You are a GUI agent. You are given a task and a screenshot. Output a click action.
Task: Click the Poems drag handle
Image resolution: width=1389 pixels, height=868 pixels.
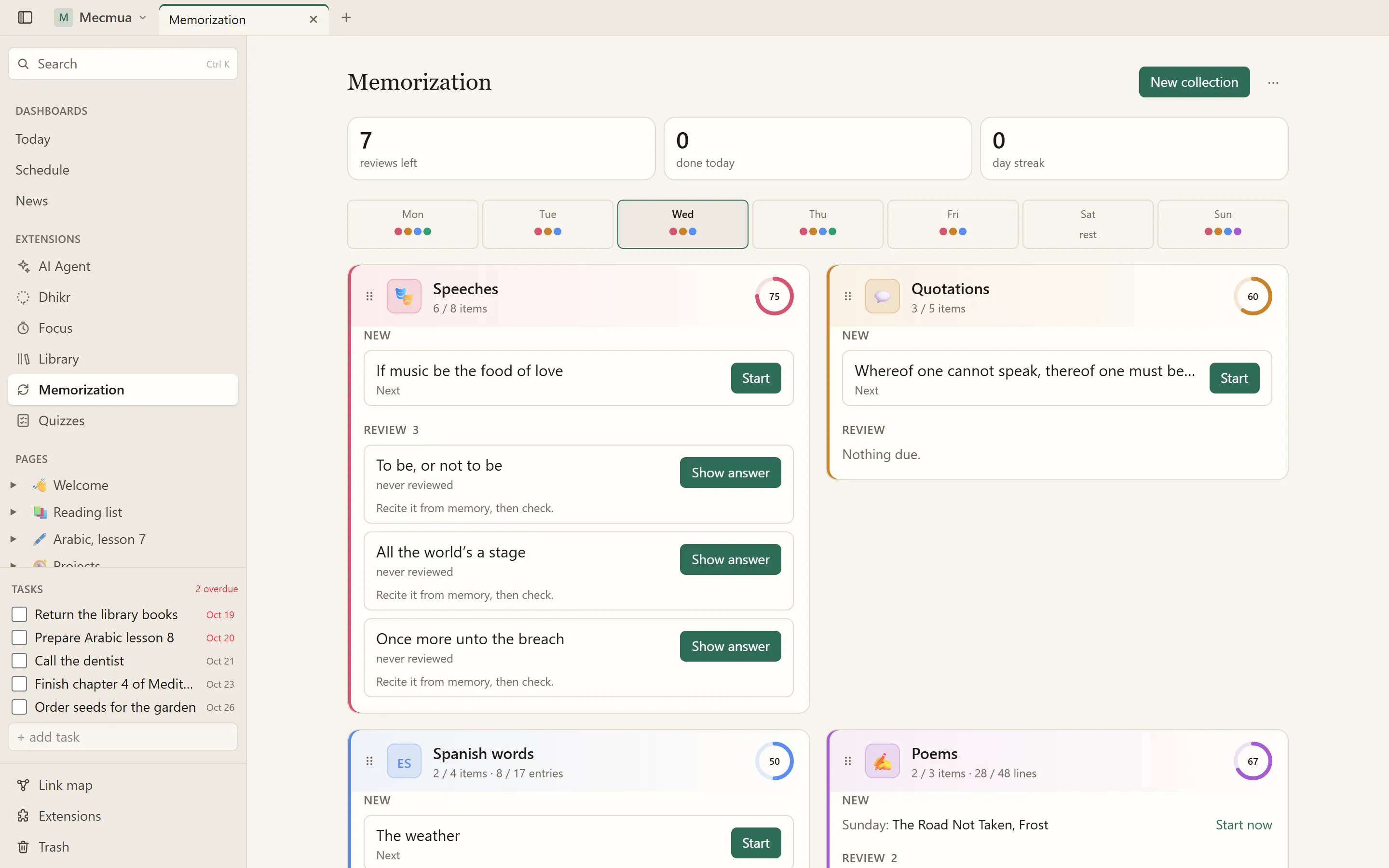tap(848, 761)
